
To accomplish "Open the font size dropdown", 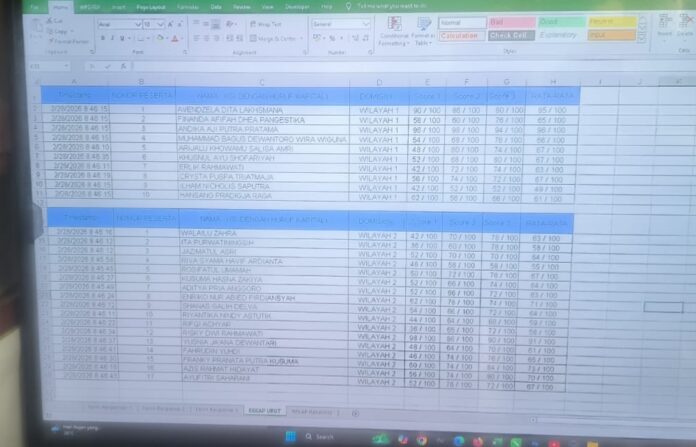I will point(162,22).
